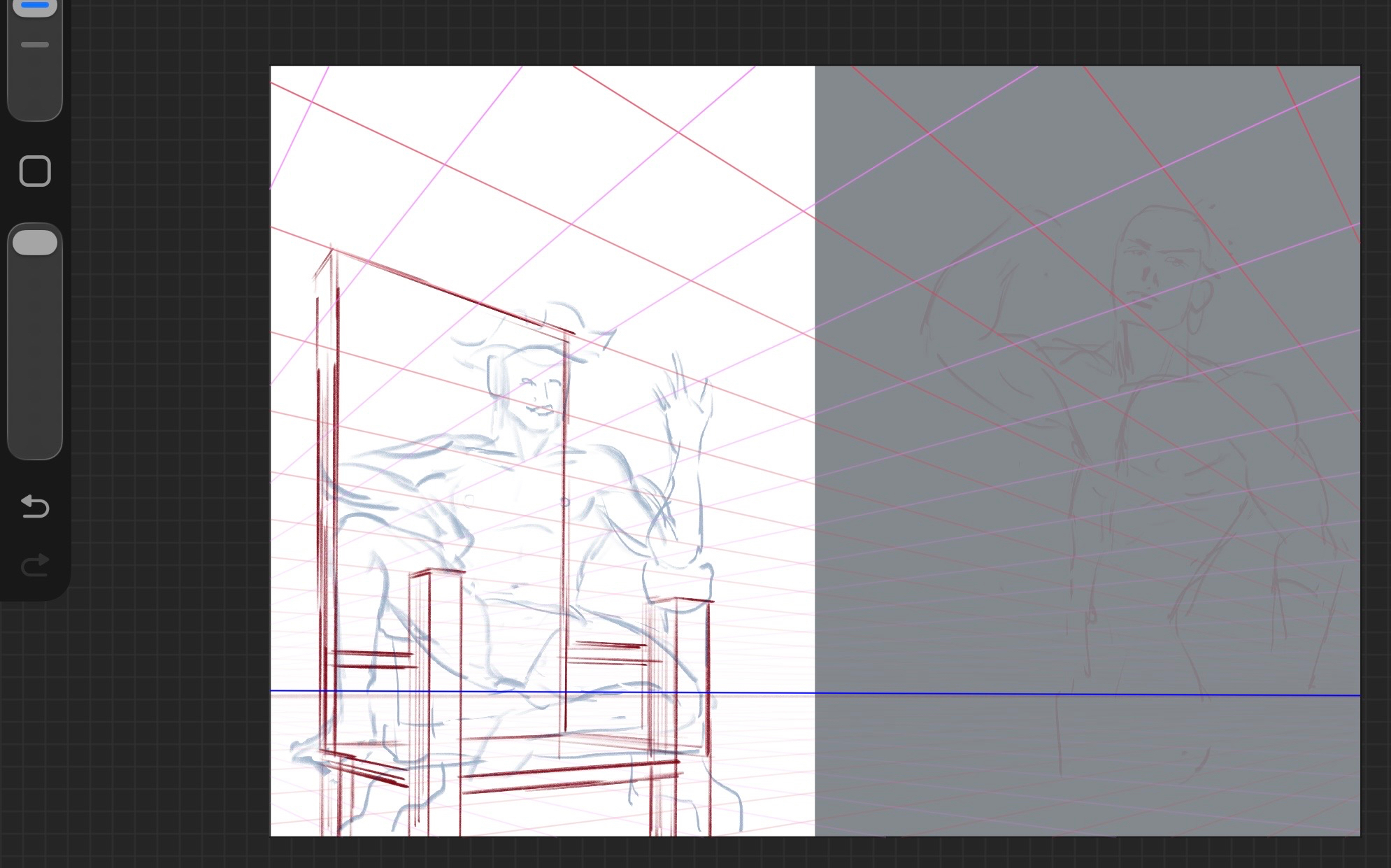
Task: Tap the redo arrow in sidebar
Action: 35,564
